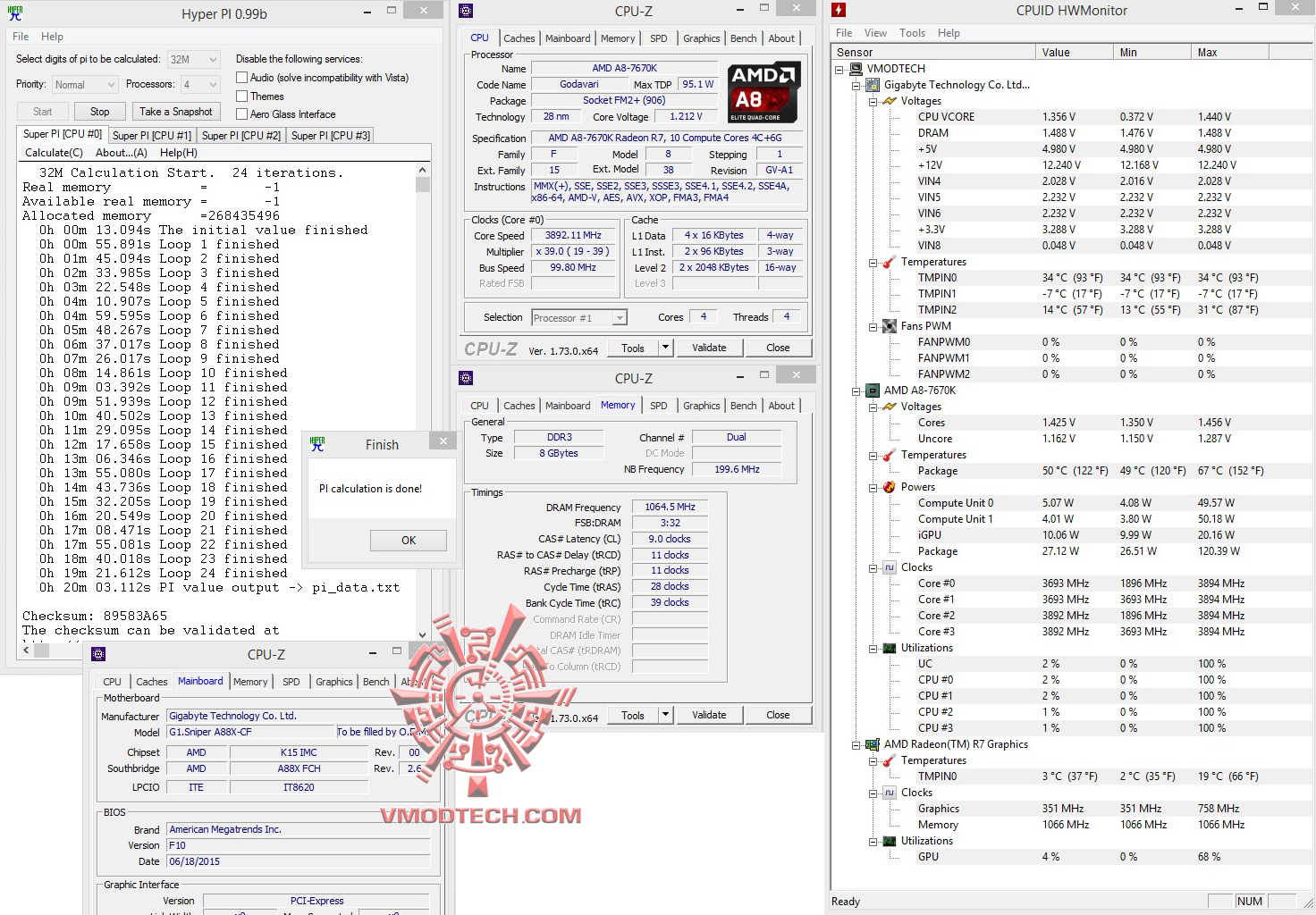
Task: Click the CPU-Z icon in Memory CPU-Z window
Action: click(x=466, y=378)
